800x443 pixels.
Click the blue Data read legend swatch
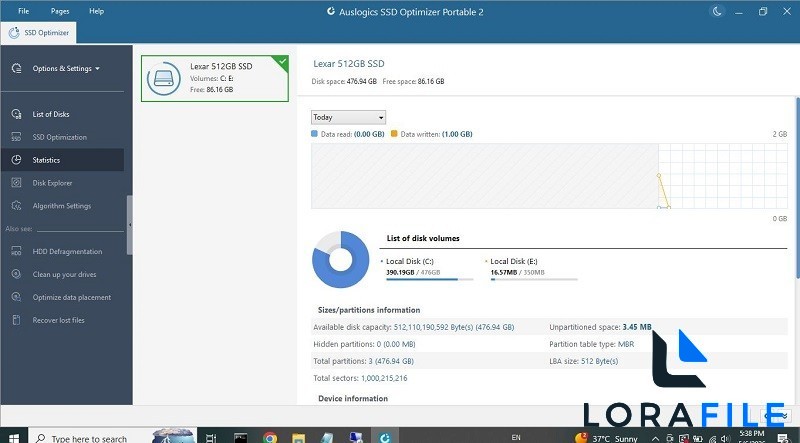coord(314,134)
